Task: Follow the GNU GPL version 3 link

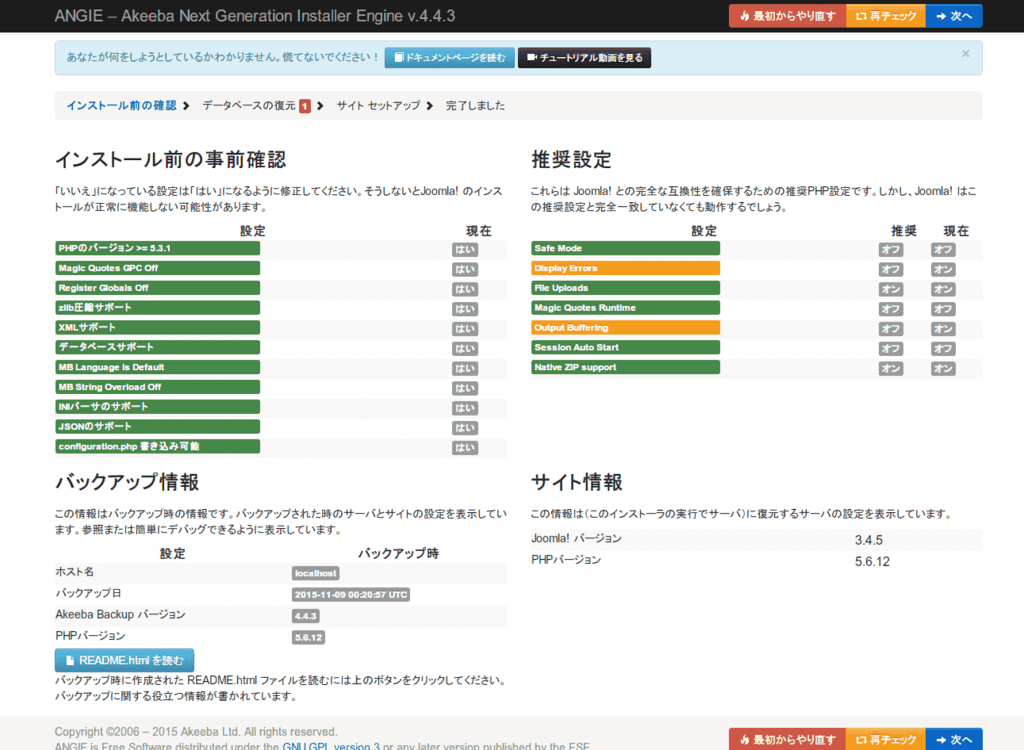Action: 330,746
